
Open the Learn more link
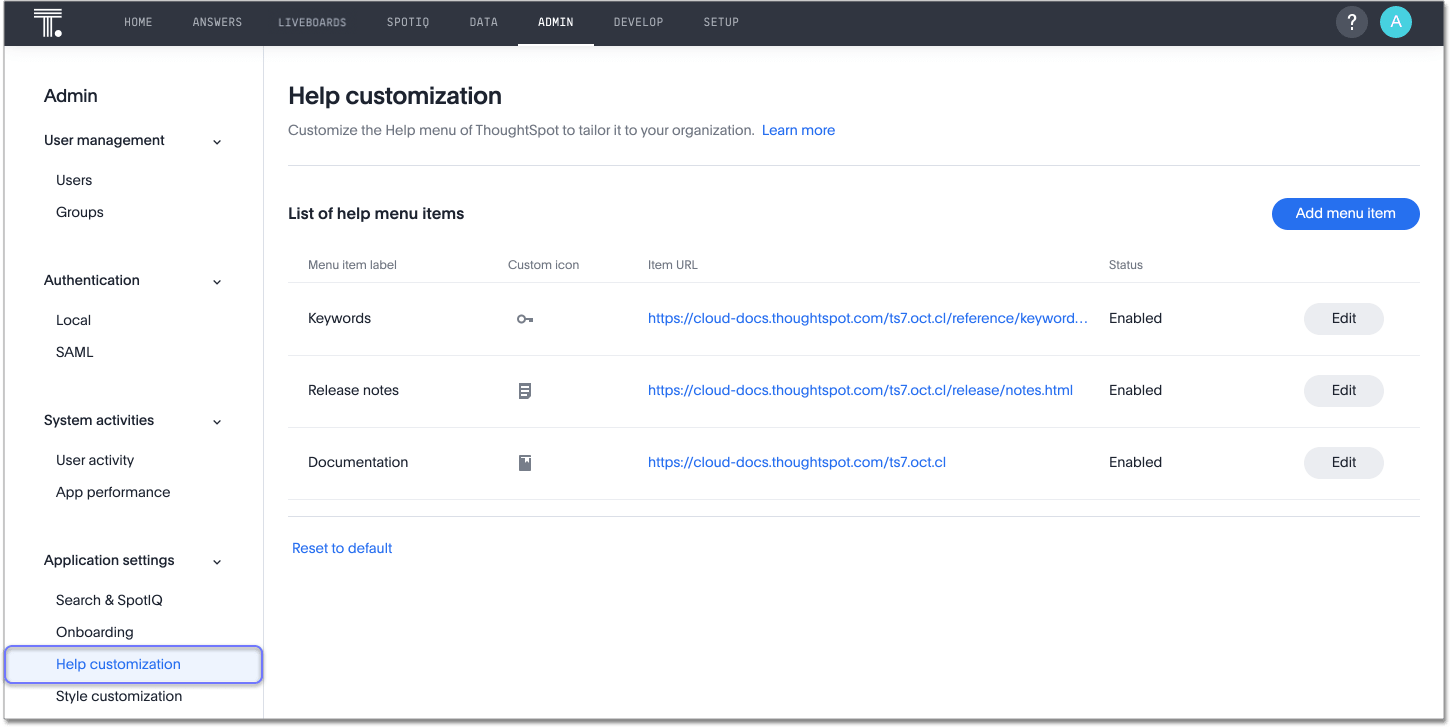pyautogui.click(x=798, y=130)
